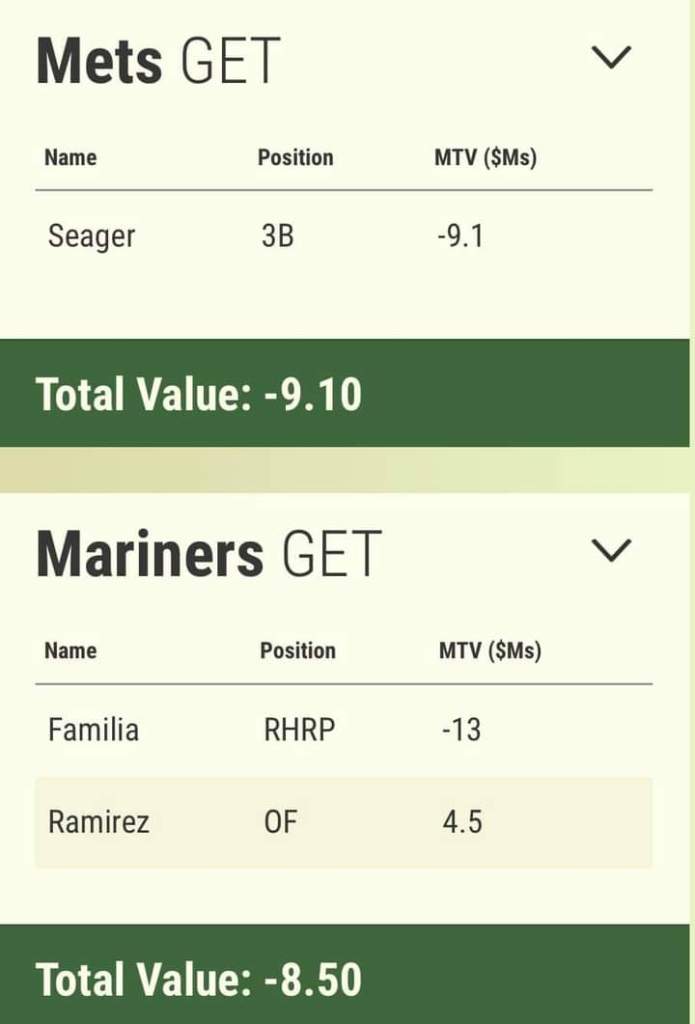
Task: Click the Mariners GET heading
Action: point(209,553)
